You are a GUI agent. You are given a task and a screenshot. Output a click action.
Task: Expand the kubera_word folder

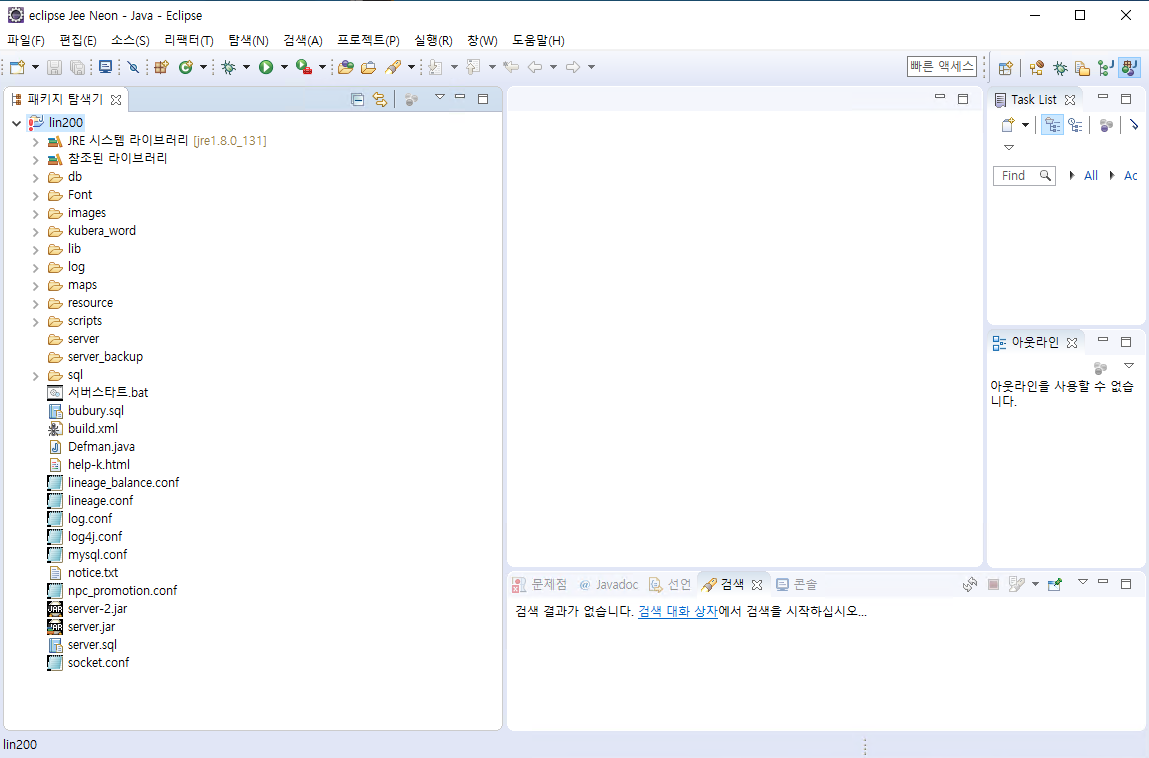pos(35,232)
